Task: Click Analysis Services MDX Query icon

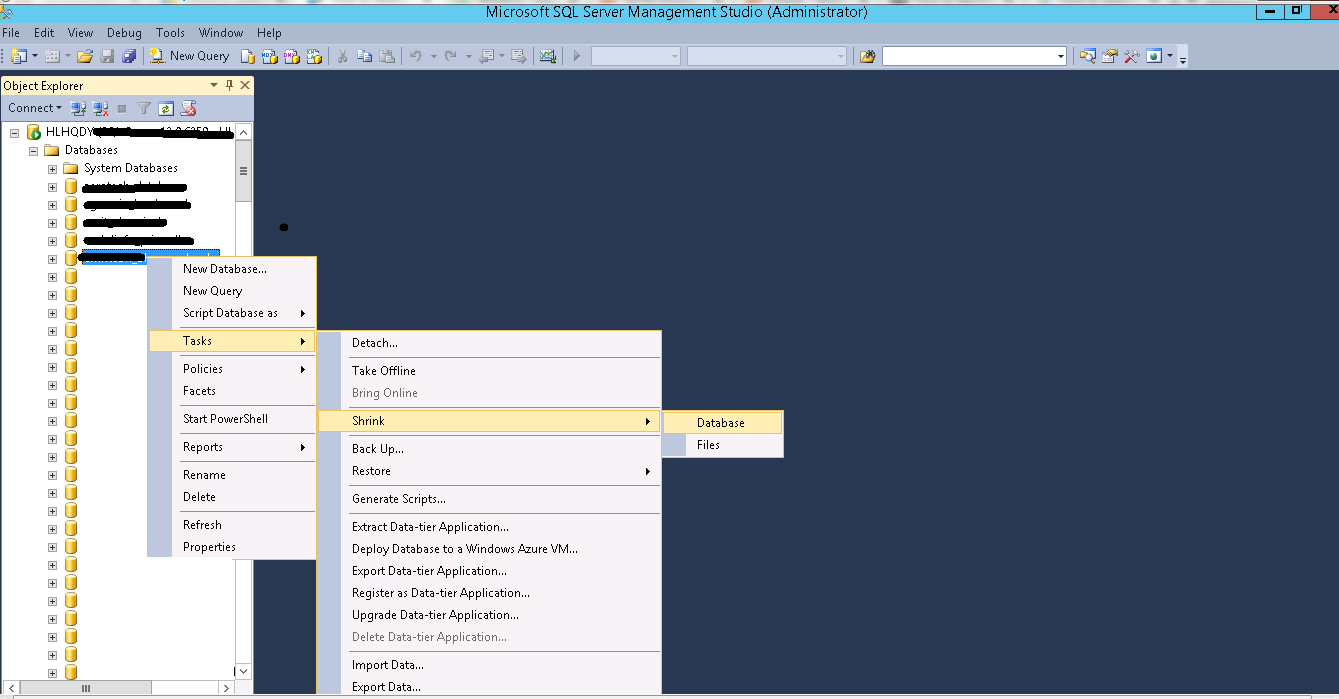Action: (270, 56)
